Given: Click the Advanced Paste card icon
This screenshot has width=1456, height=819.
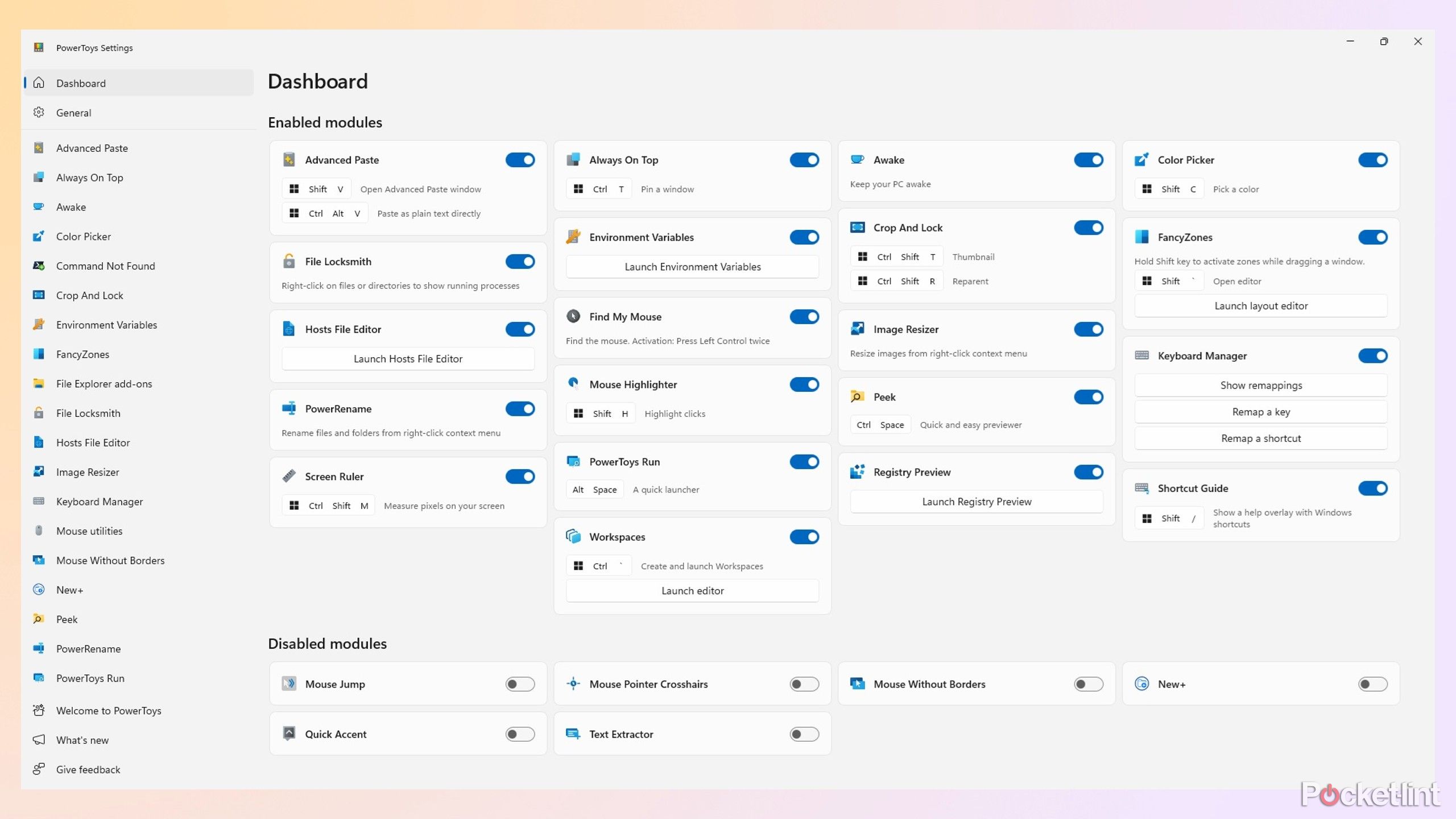Looking at the screenshot, I should point(289,160).
